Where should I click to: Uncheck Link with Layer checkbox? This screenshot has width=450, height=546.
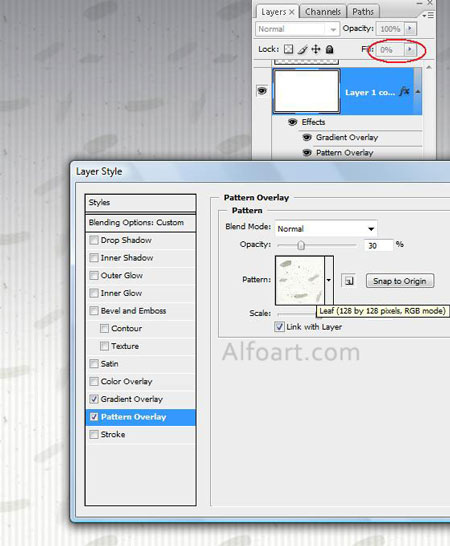click(x=279, y=327)
